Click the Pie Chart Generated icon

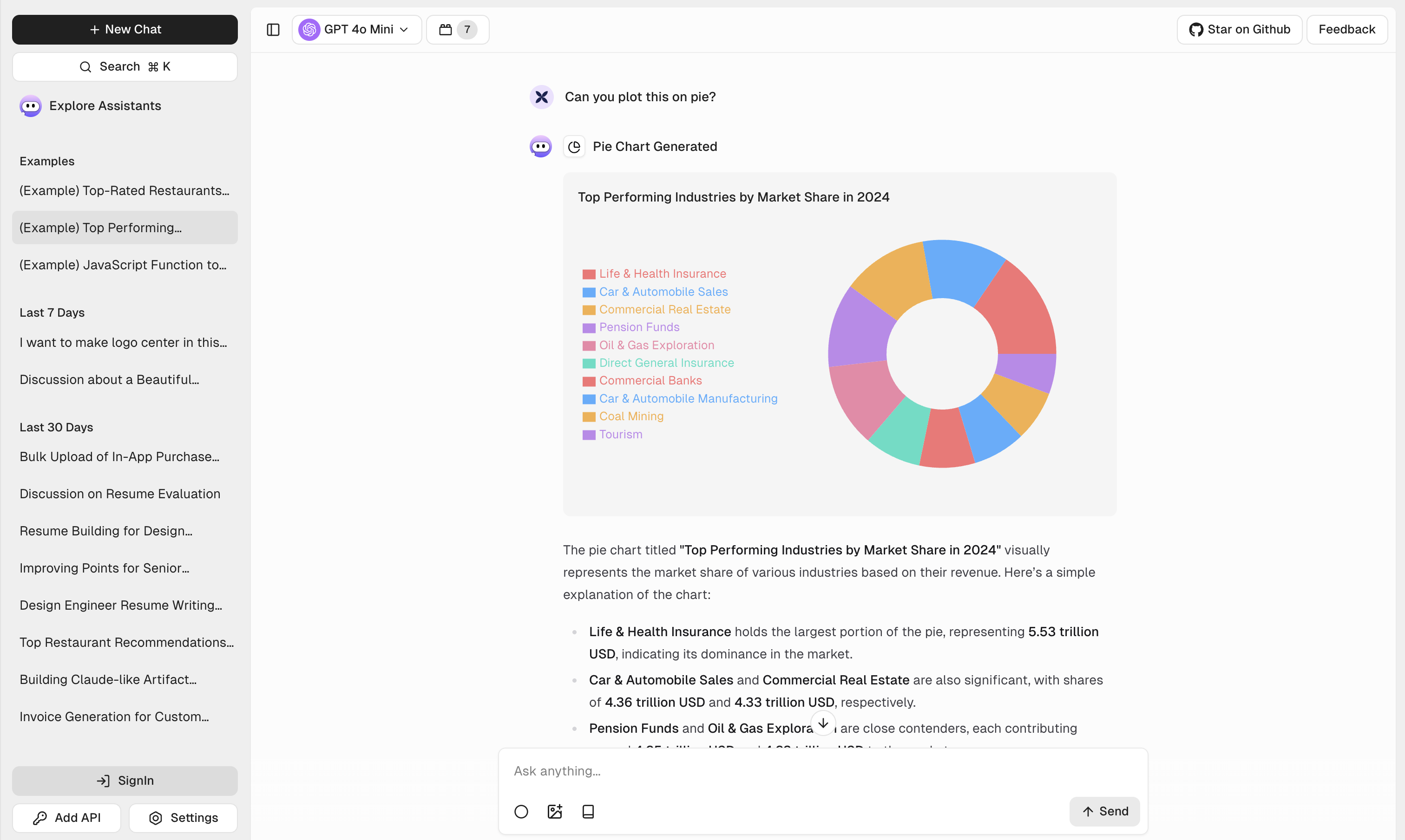(574, 147)
